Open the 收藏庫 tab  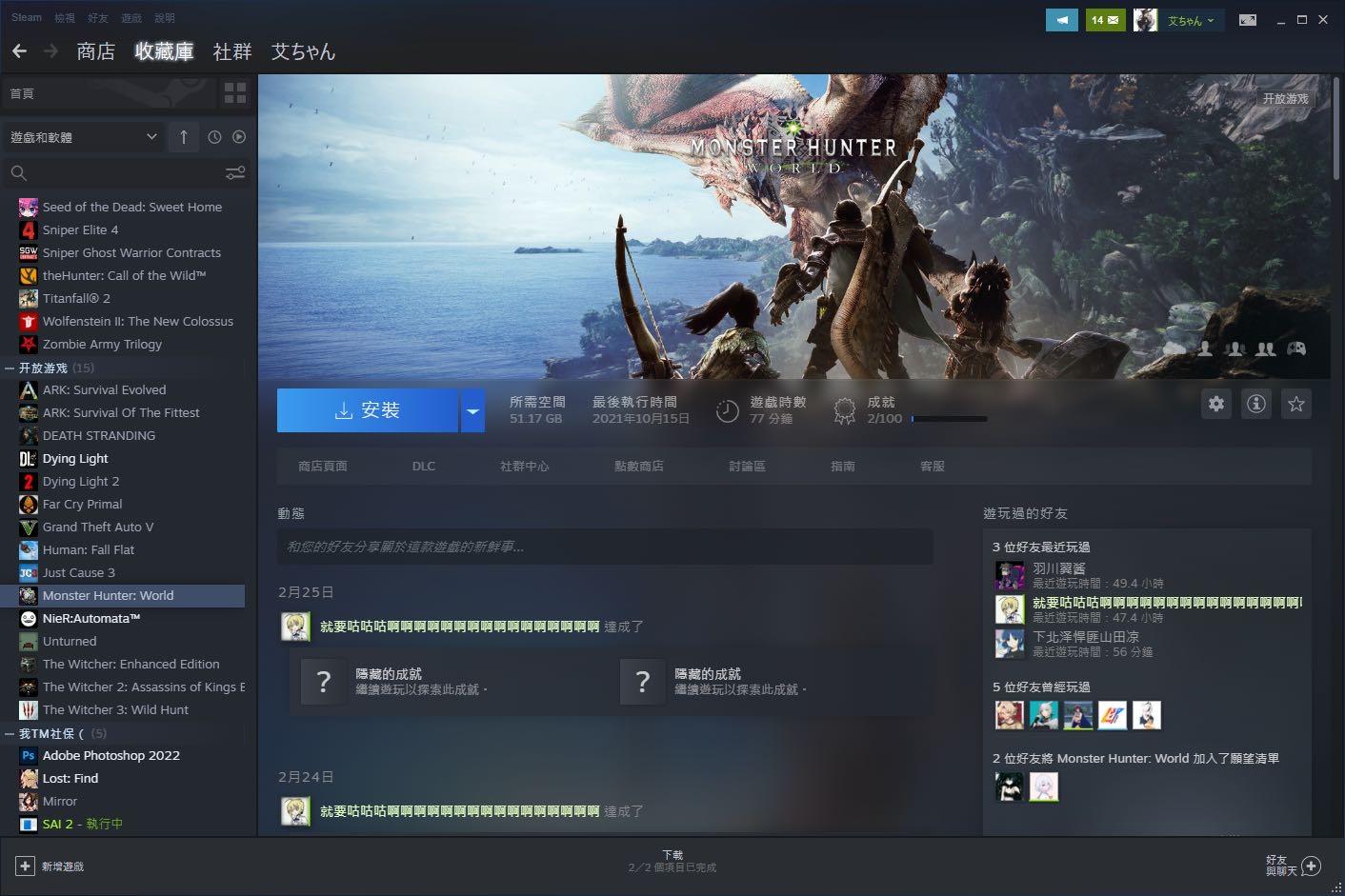[164, 51]
